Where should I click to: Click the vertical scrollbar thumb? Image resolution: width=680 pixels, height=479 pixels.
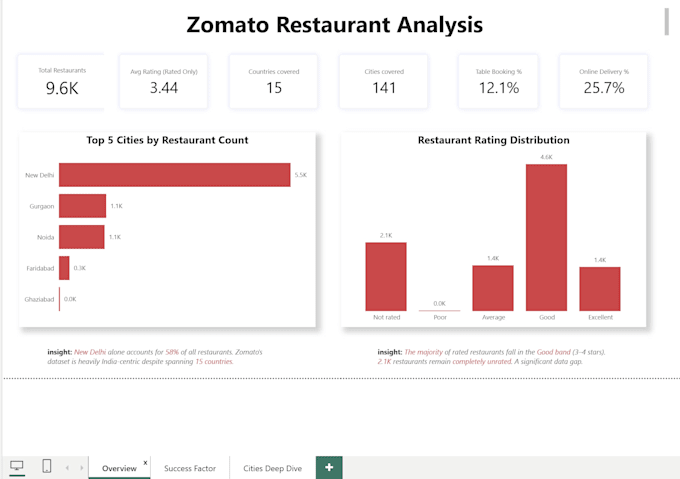pyautogui.click(x=667, y=21)
